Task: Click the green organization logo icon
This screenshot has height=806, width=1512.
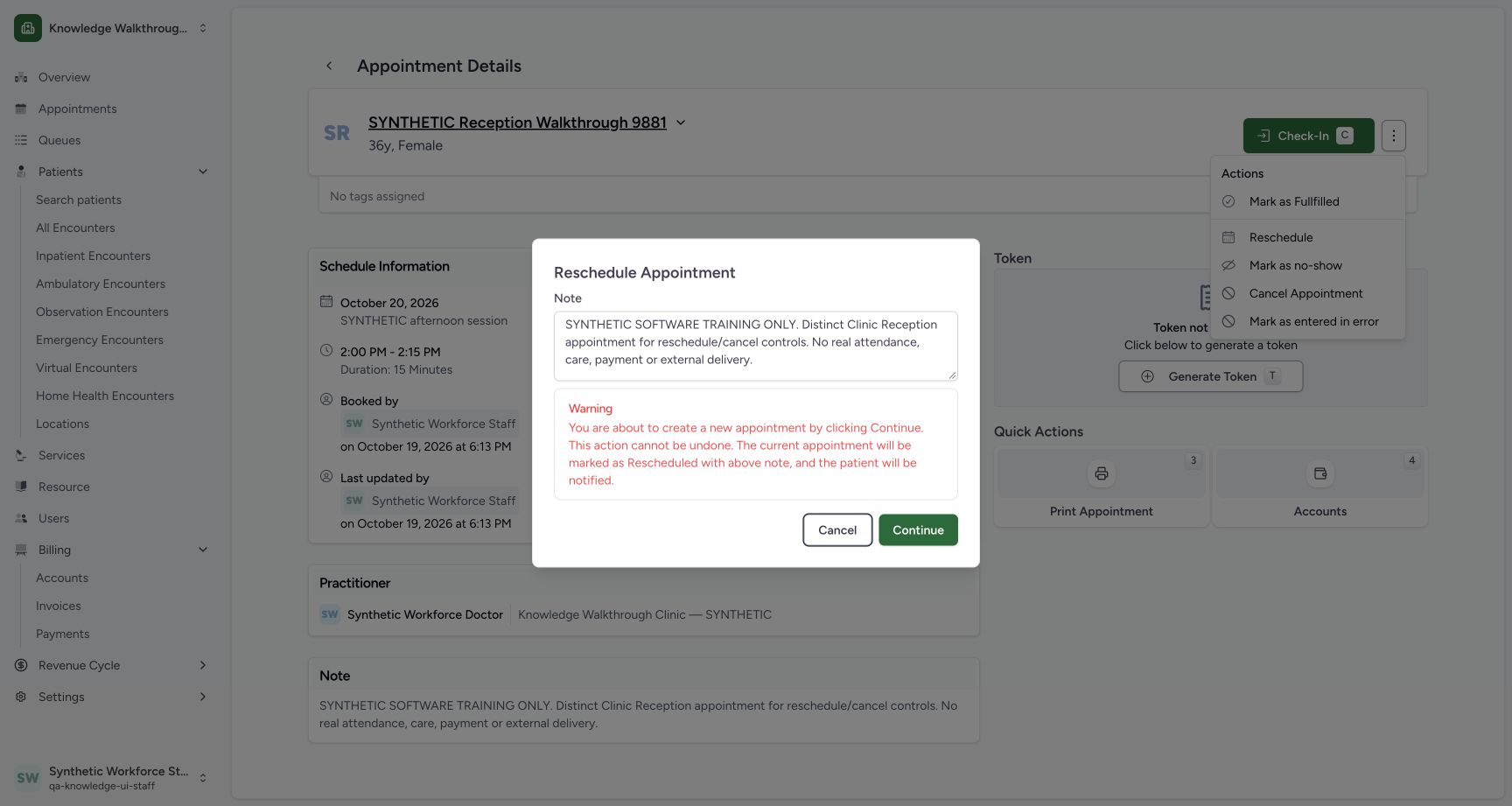Action: coord(28,28)
